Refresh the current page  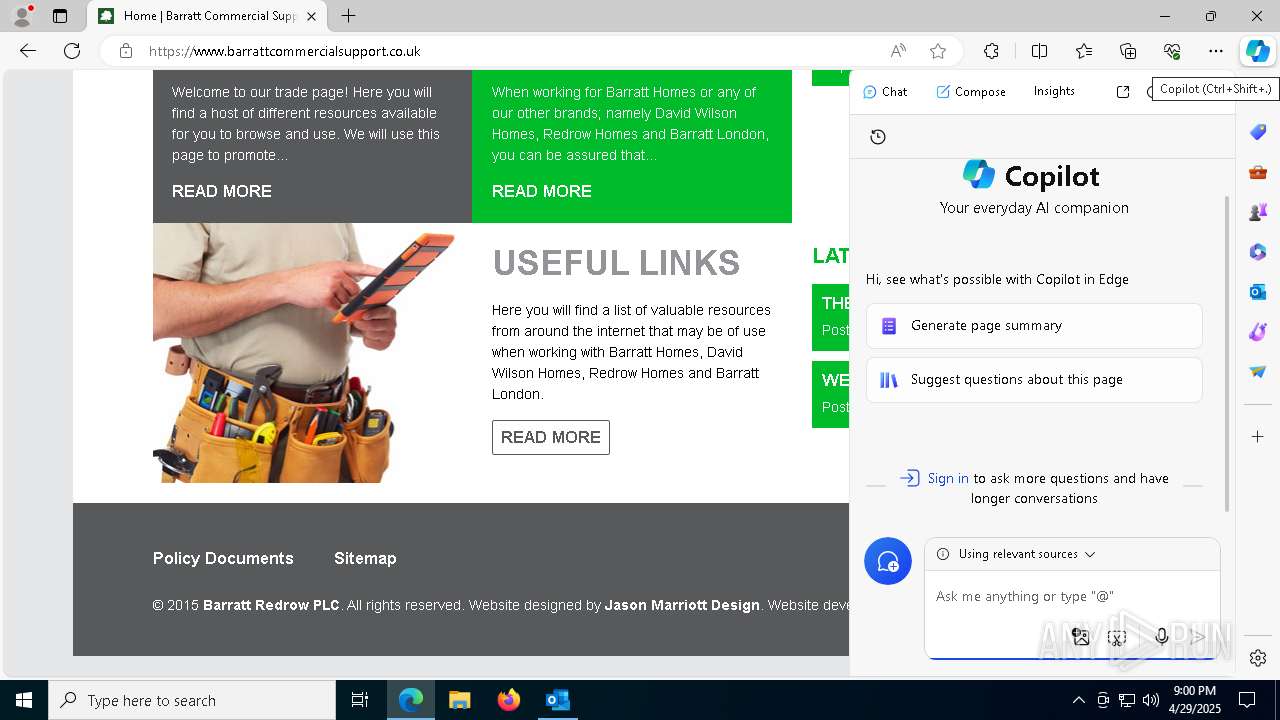click(x=72, y=51)
